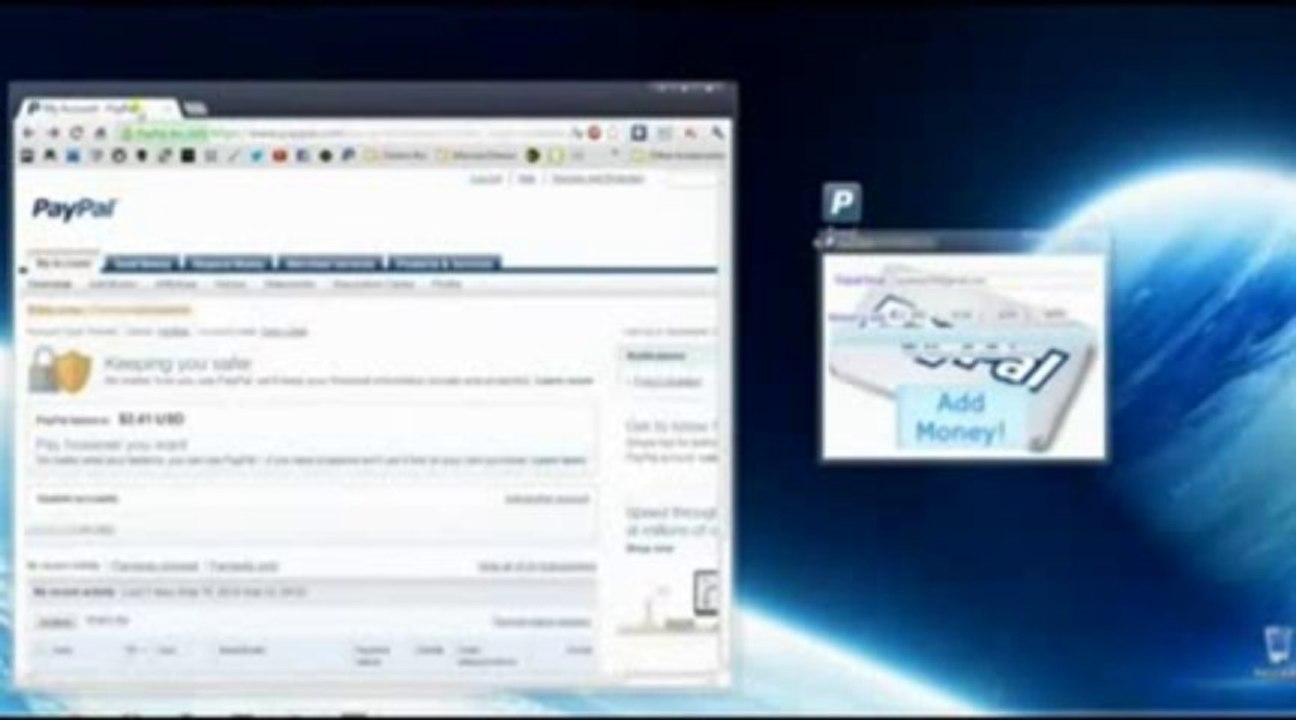Open the Facebook bookmark icon
The height and width of the screenshot is (720, 1296).
coord(302,156)
